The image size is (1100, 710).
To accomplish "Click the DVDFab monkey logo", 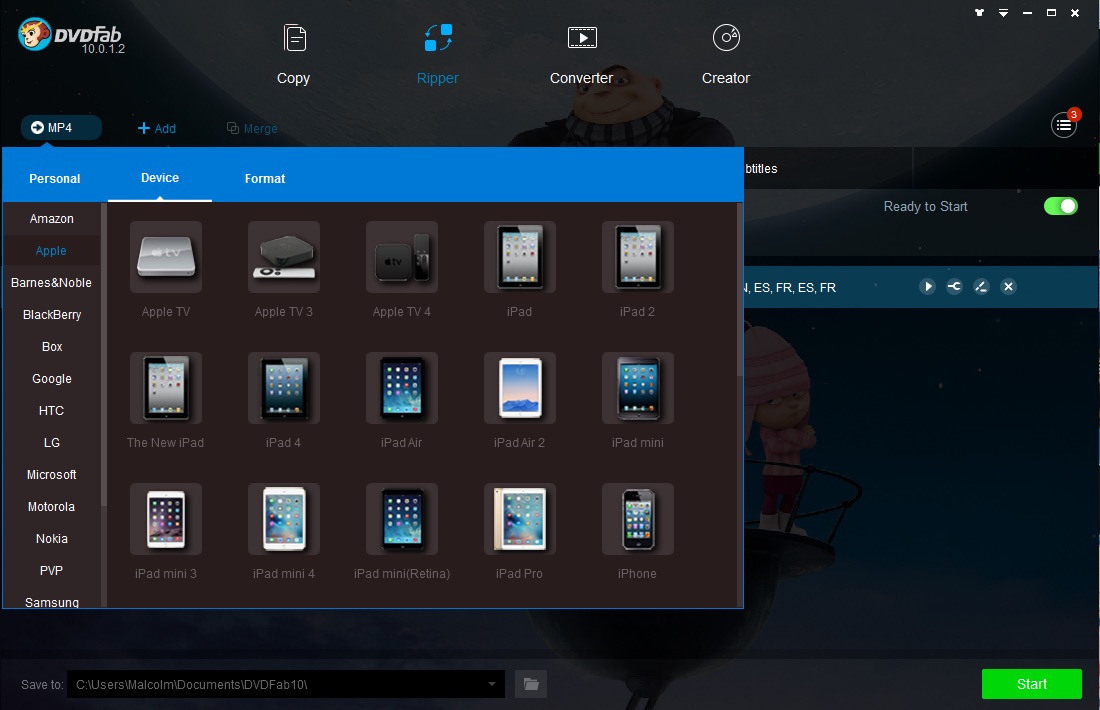I will point(34,34).
